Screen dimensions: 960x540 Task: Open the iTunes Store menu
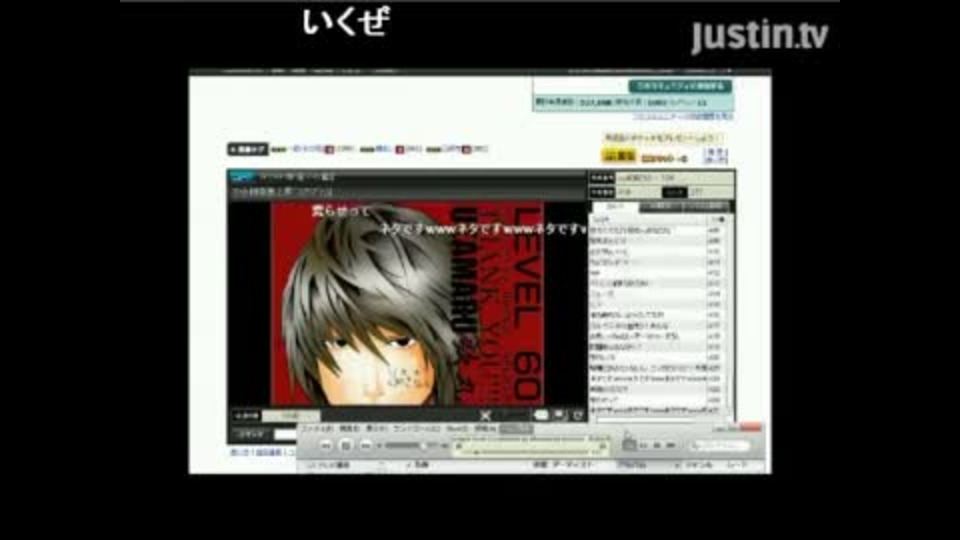tap(457, 429)
